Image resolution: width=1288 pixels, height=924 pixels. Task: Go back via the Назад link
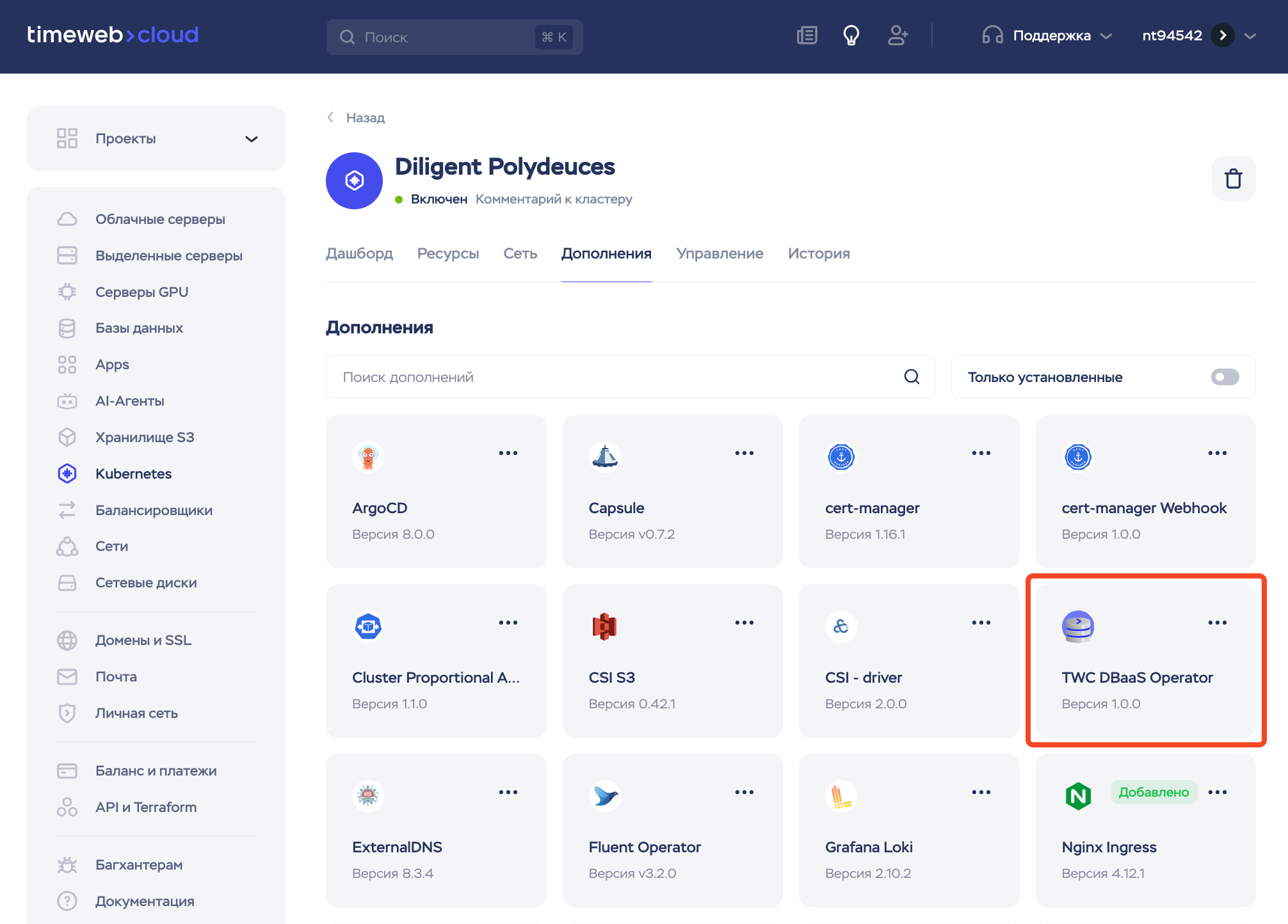[356, 118]
